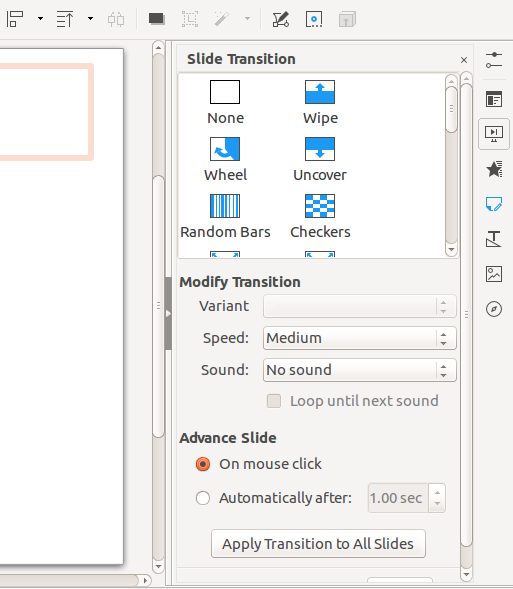Toggle the Shadow icon in toolbar
Image resolution: width=513 pixels, height=589 pixels.
[x=157, y=19]
